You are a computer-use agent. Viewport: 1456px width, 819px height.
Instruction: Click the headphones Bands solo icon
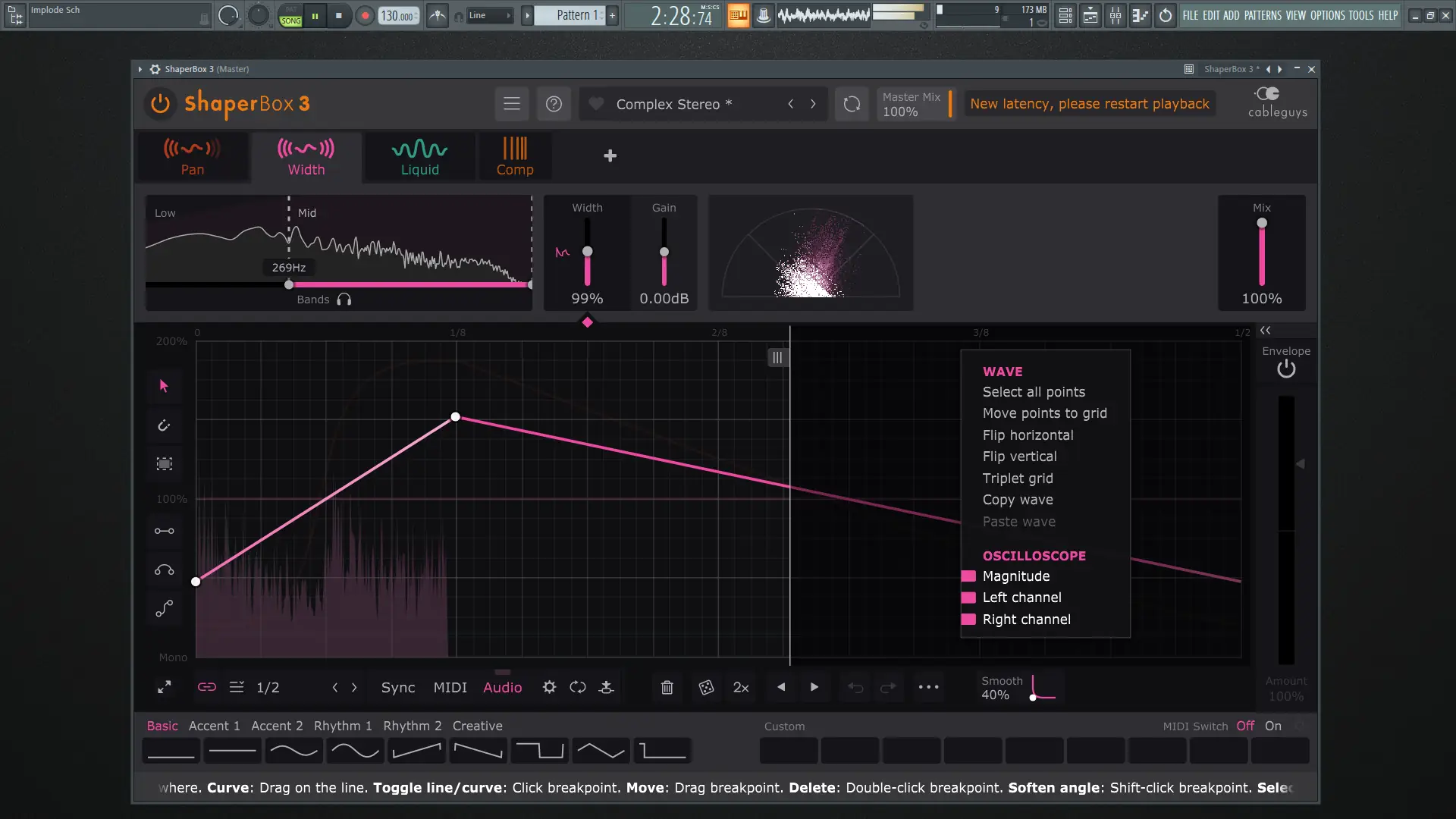[344, 300]
